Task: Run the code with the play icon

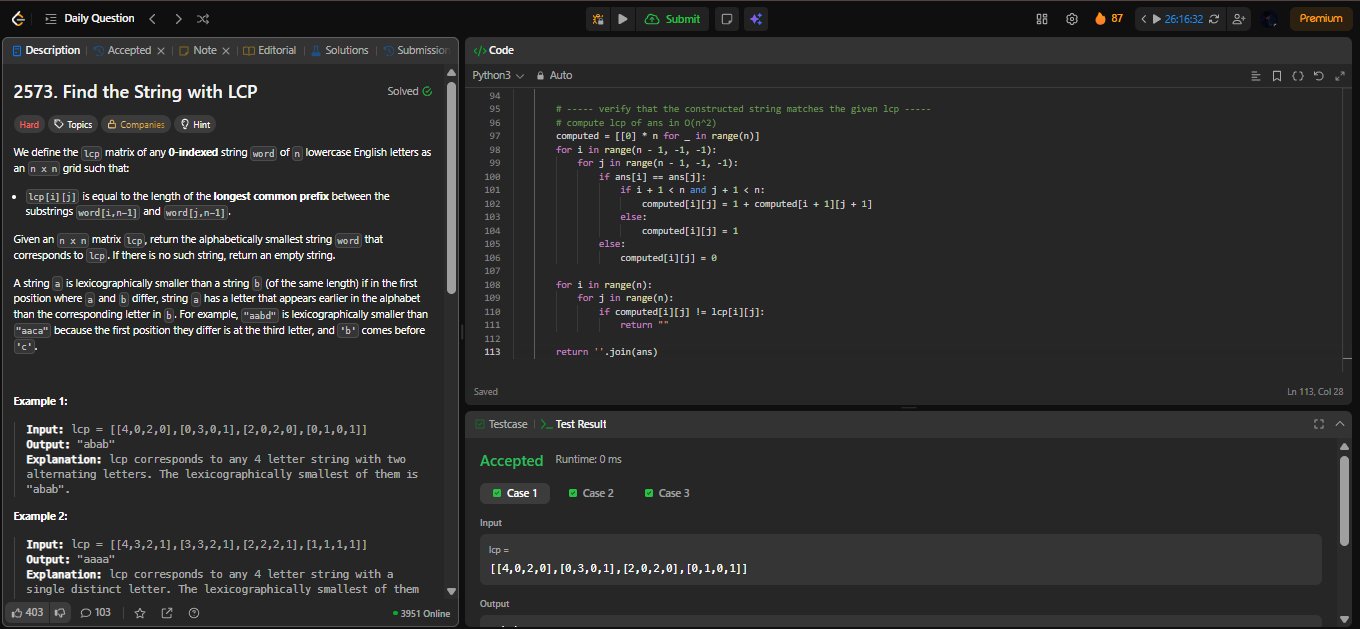Action: coord(623,19)
